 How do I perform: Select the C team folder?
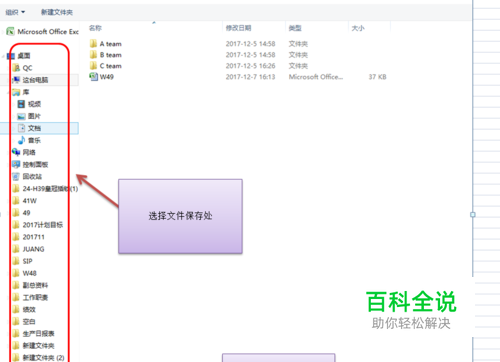tap(106, 66)
